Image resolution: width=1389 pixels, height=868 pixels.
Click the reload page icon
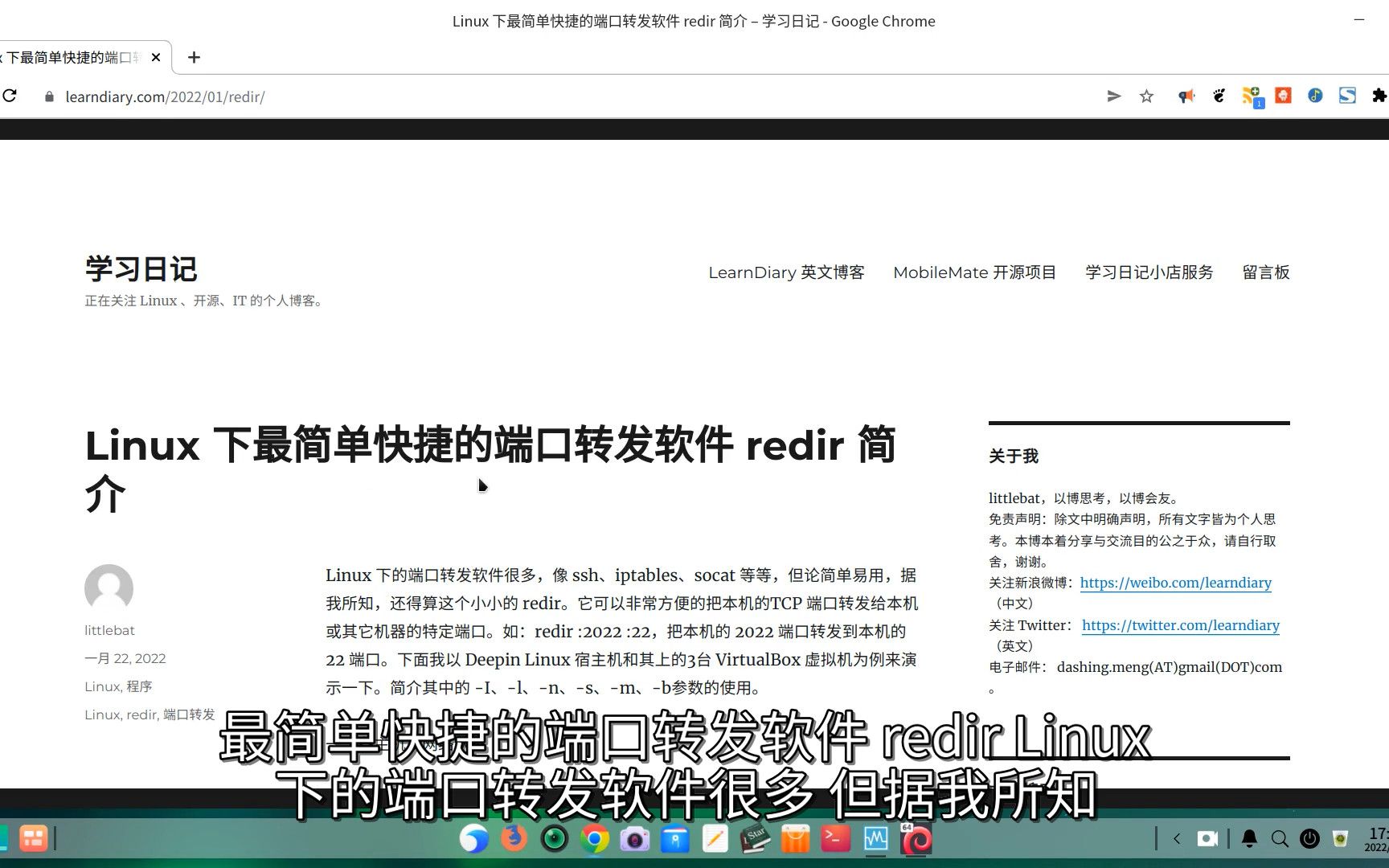10,96
